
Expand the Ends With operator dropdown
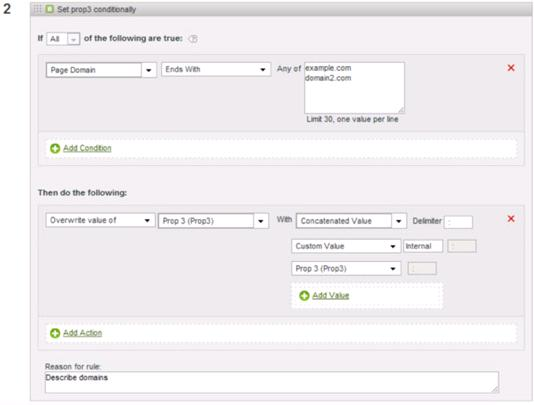tap(216, 69)
